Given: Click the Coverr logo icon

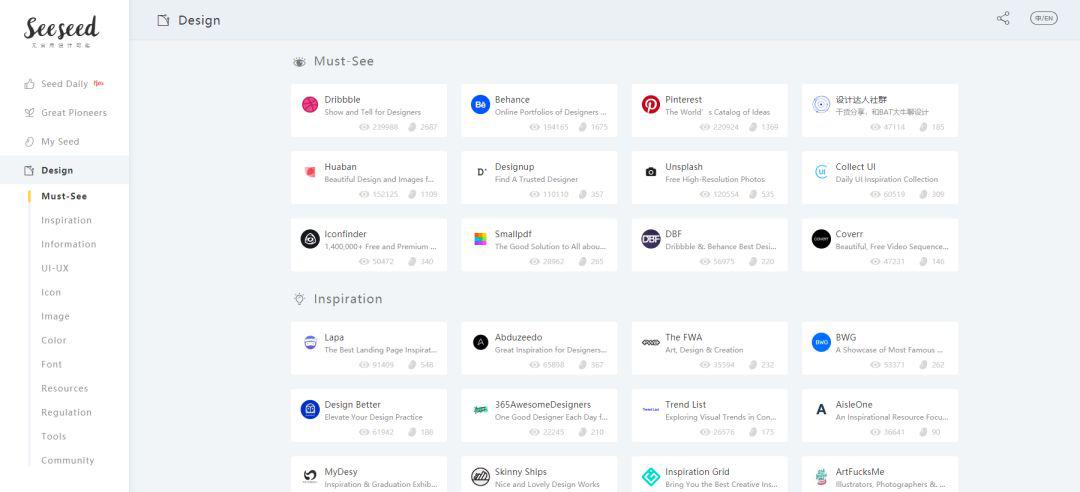Looking at the screenshot, I should click(821, 239).
